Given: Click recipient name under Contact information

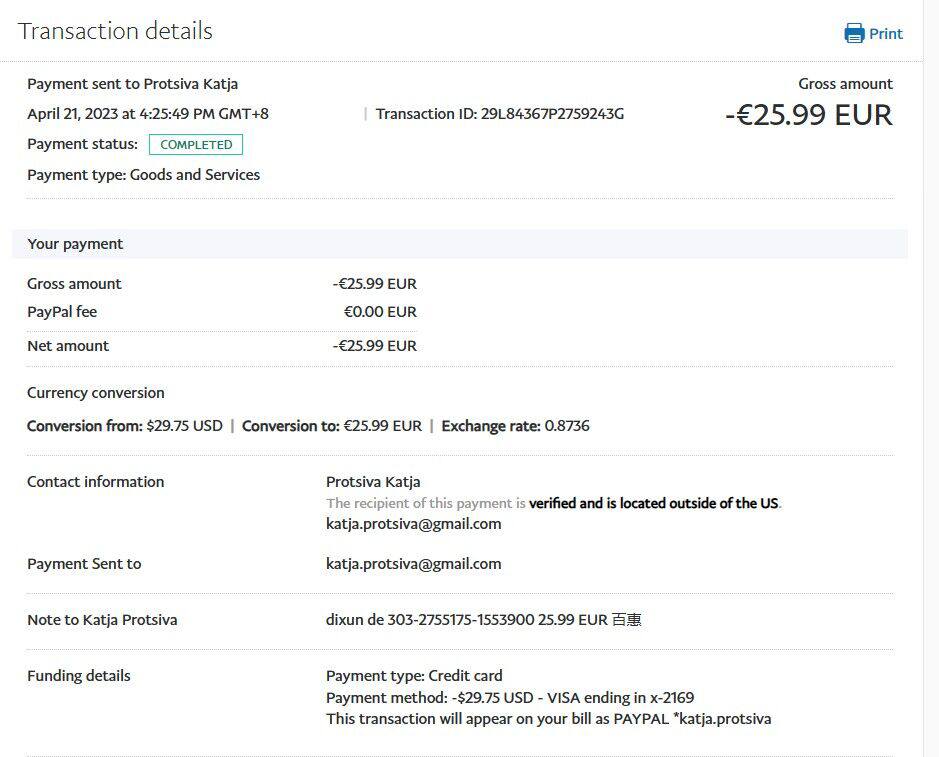Looking at the screenshot, I should pyautogui.click(x=373, y=482).
